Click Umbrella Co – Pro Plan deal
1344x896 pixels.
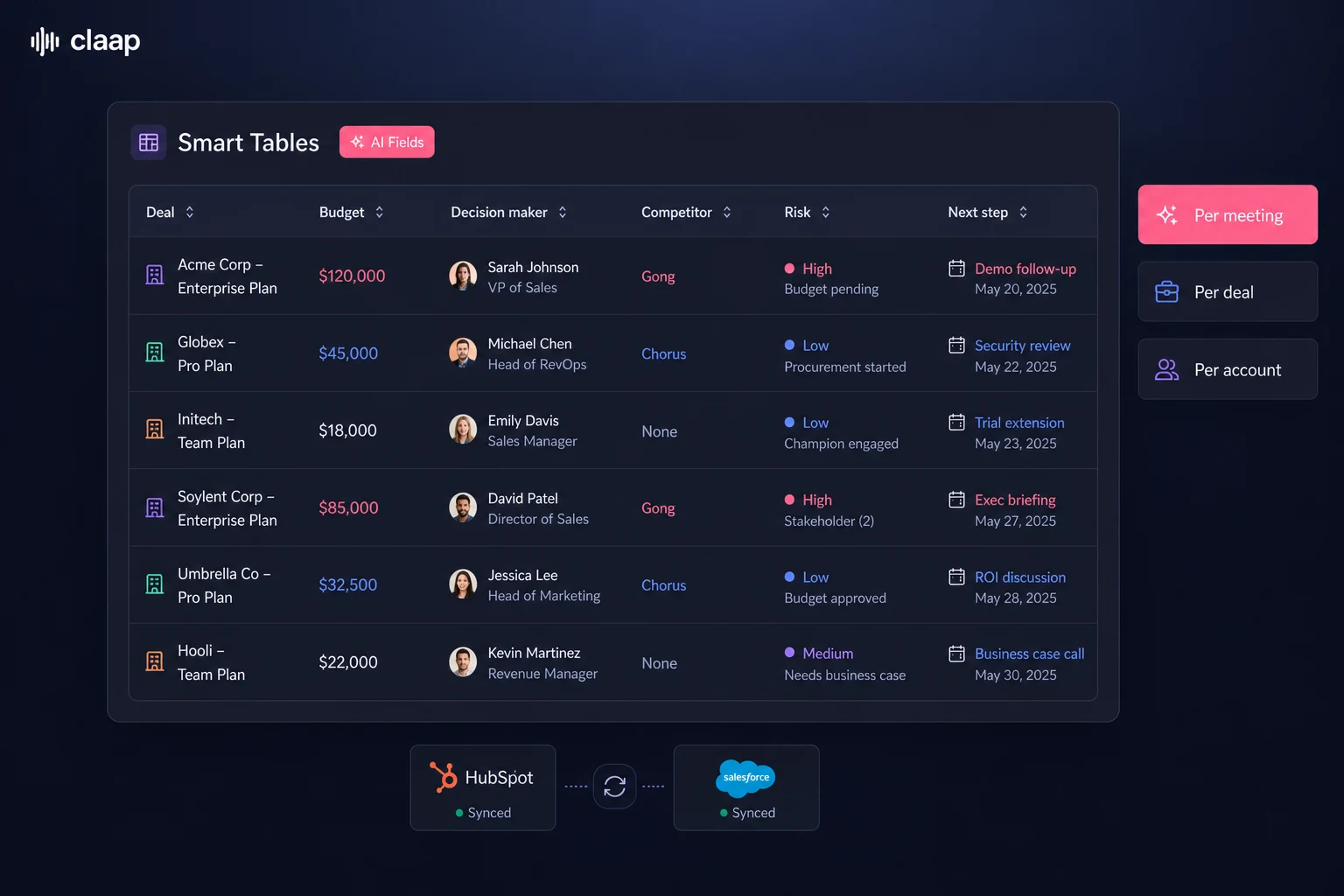224,585
